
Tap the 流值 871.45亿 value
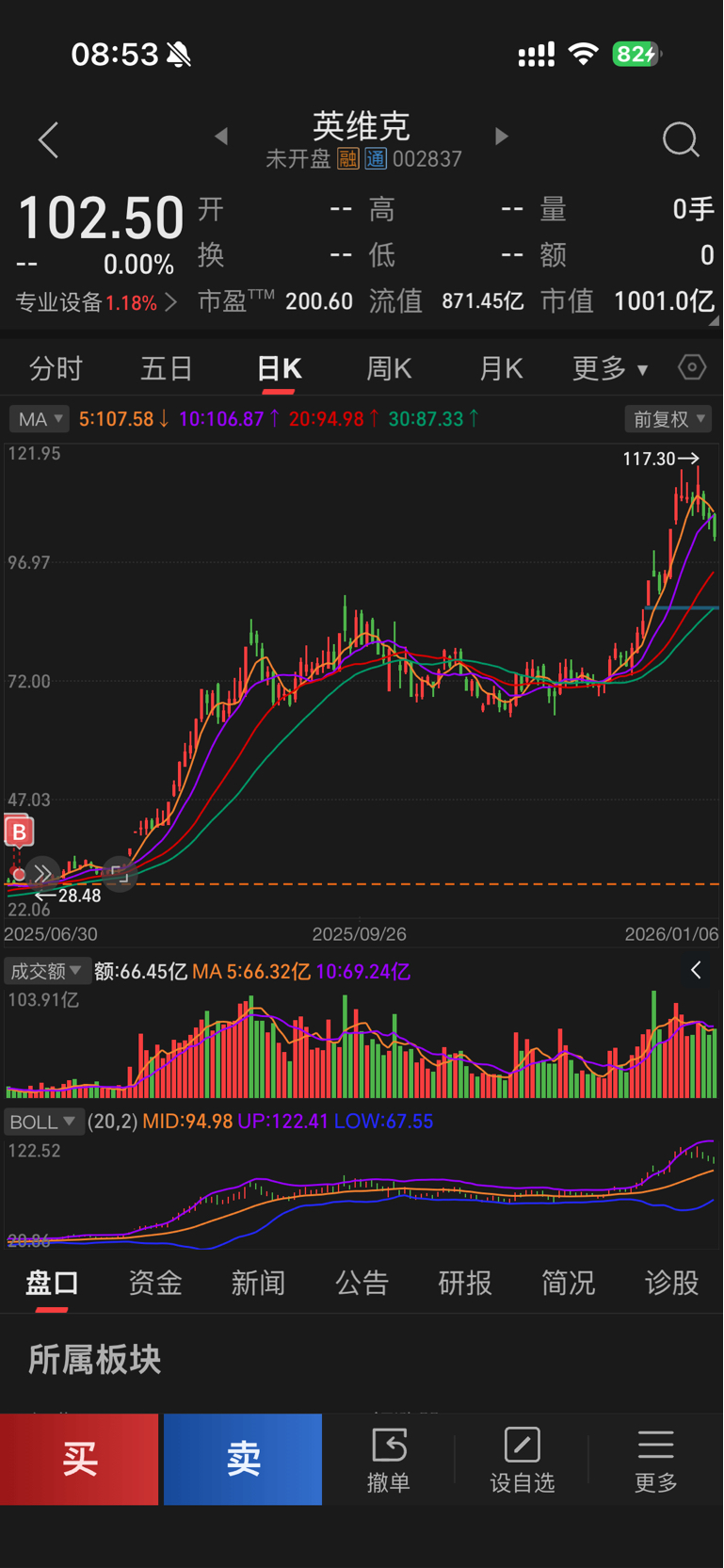click(482, 301)
